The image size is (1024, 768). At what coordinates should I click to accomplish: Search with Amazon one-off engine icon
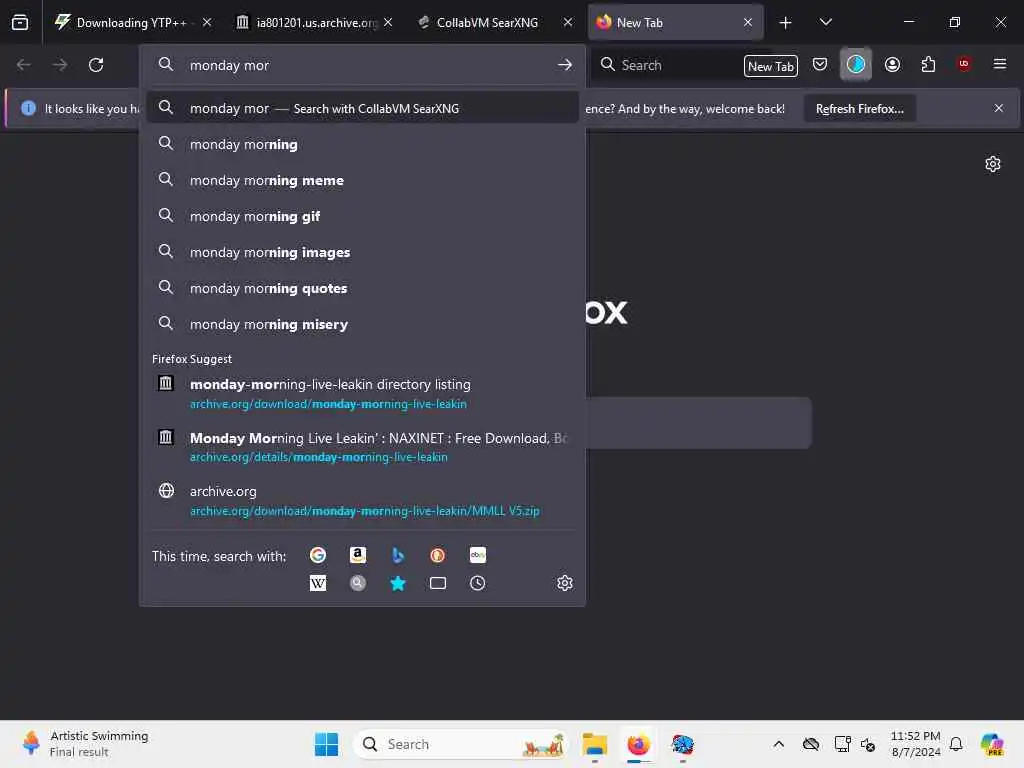pos(357,555)
